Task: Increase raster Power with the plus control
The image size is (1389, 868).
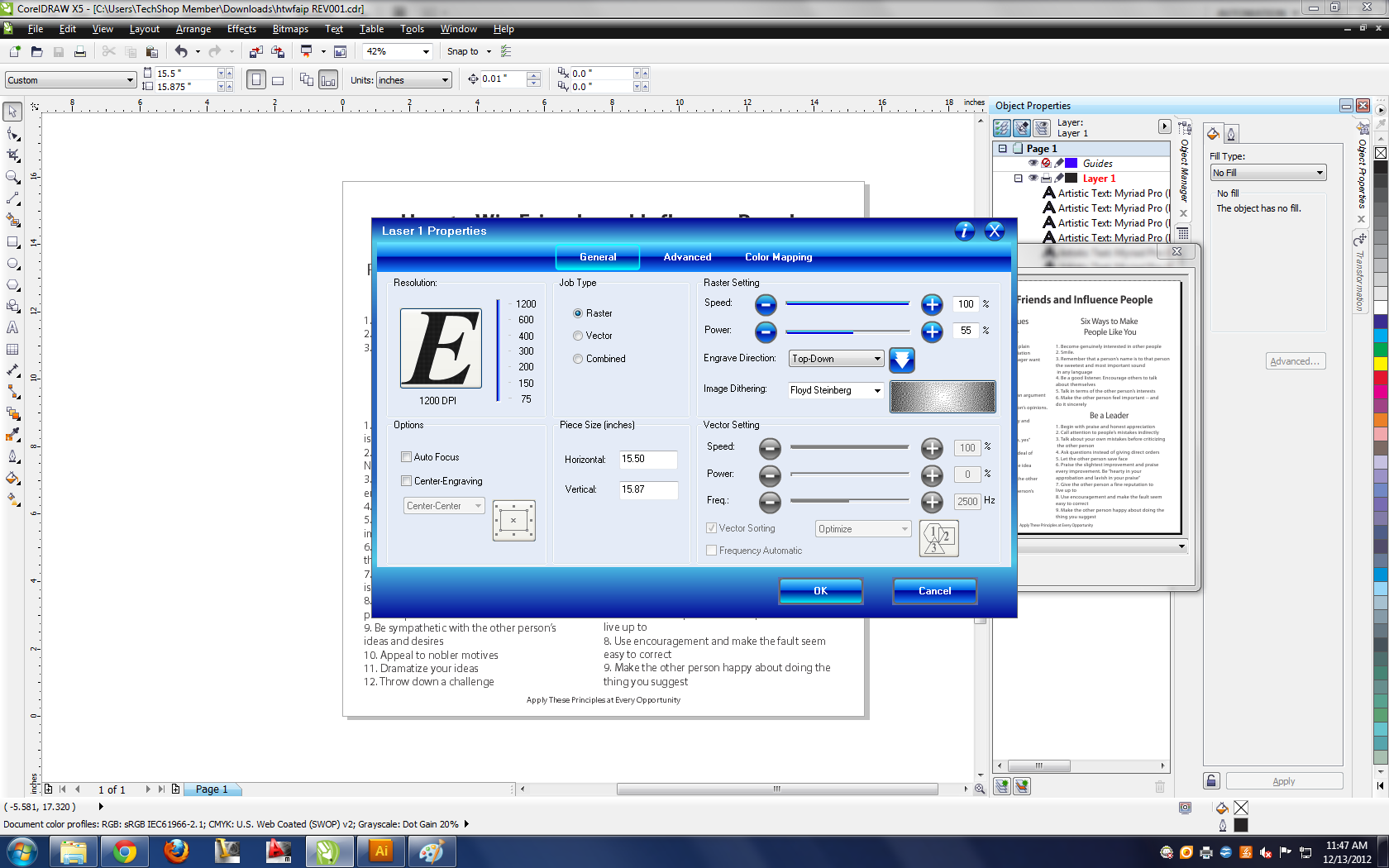Action: click(932, 331)
